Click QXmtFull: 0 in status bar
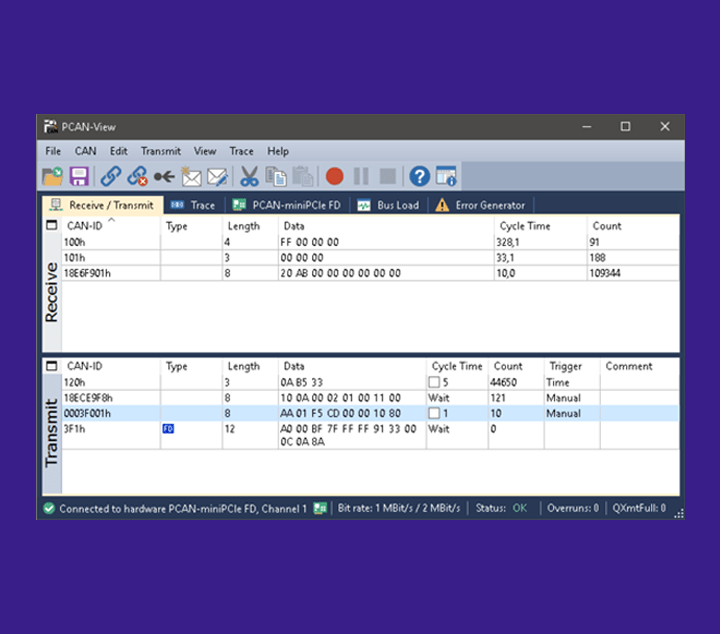This screenshot has height=634, width=720. tap(639, 508)
